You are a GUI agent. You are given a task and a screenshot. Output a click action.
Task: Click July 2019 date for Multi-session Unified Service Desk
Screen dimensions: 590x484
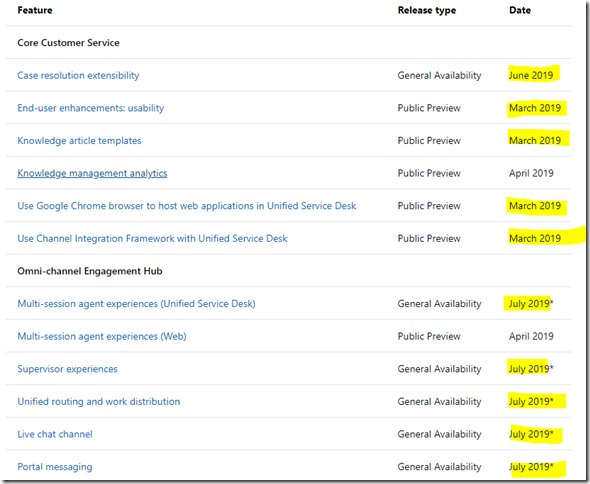(x=531, y=304)
